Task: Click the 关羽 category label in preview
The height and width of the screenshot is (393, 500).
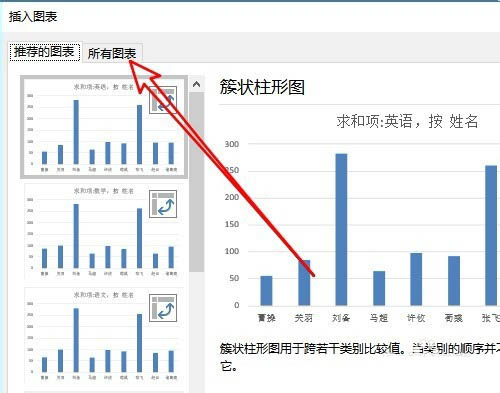Action: (304, 318)
